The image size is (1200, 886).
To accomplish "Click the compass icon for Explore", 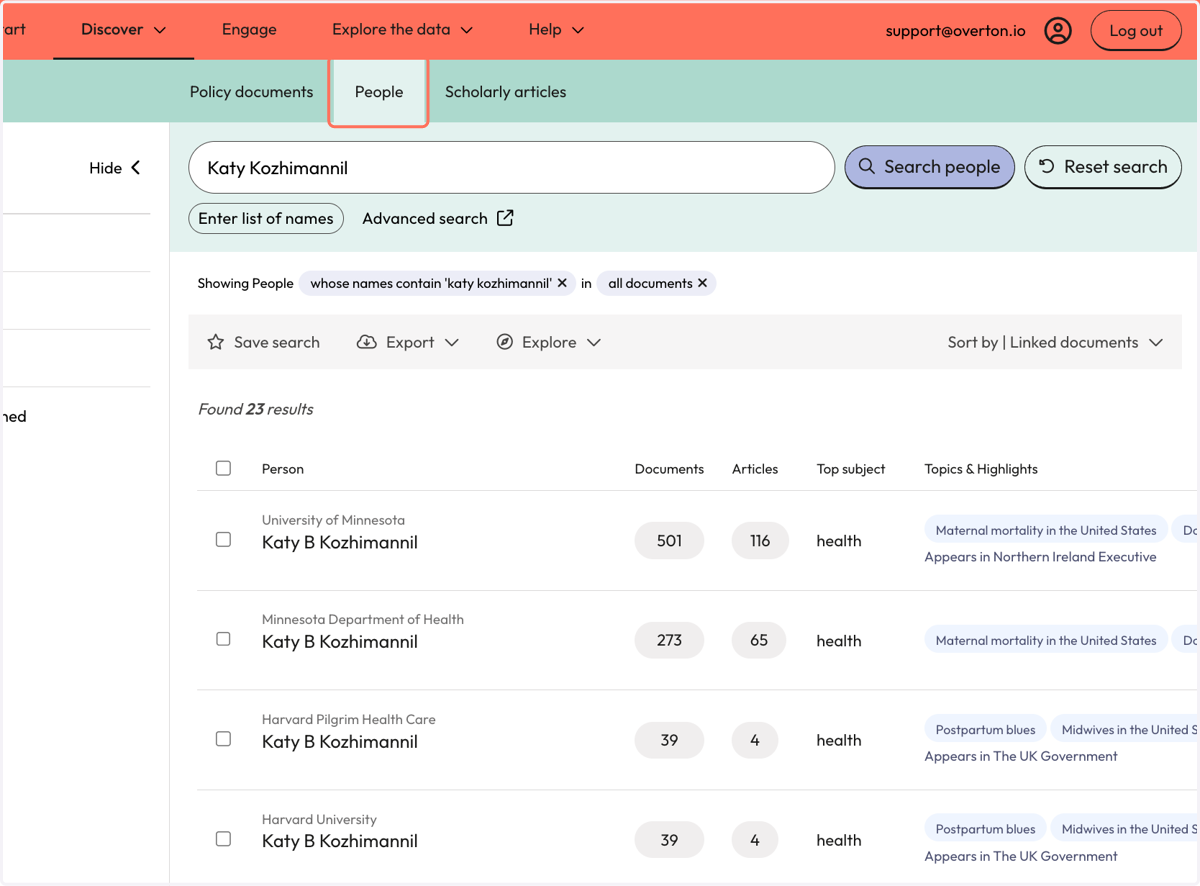I will click(505, 342).
